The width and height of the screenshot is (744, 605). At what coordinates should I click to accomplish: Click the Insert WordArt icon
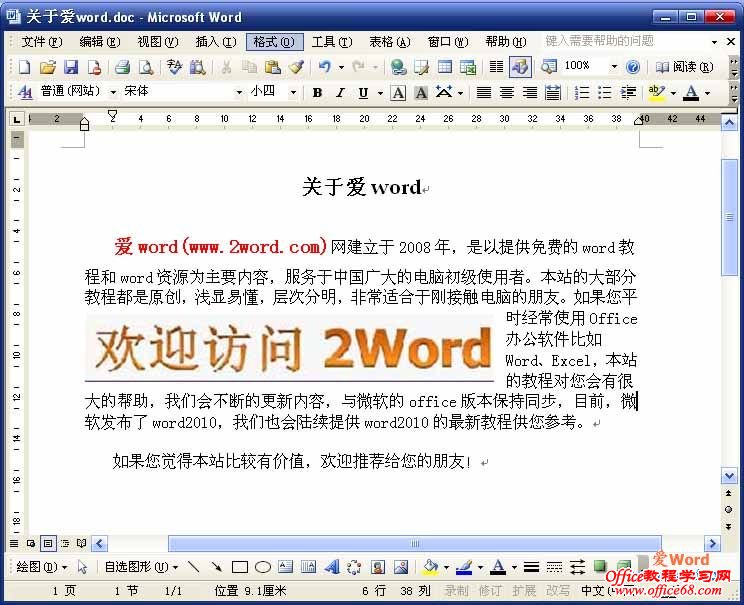coord(332,567)
